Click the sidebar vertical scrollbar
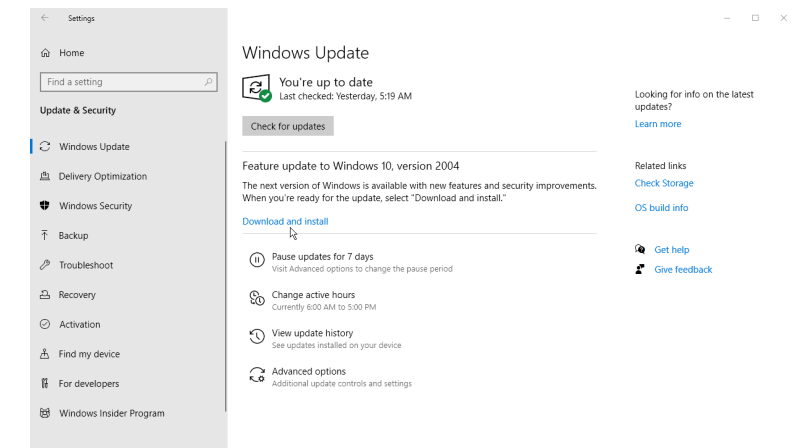The width and height of the screenshot is (794, 448). 225,276
